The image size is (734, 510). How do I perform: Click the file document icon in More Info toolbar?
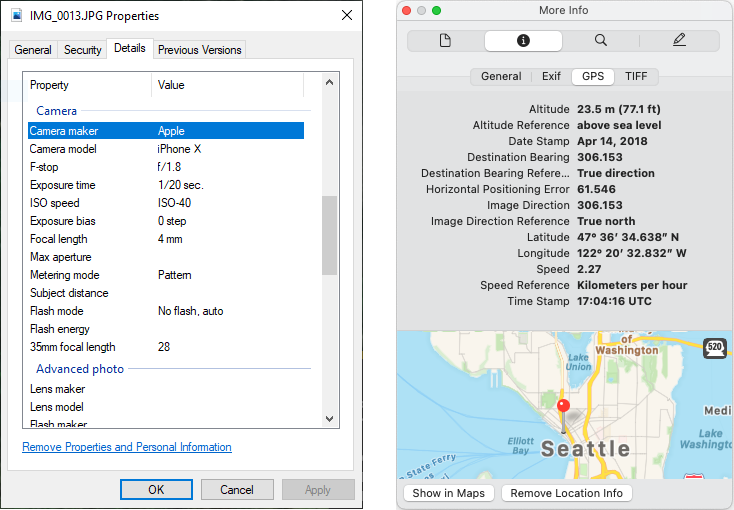pyautogui.click(x=445, y=41)
